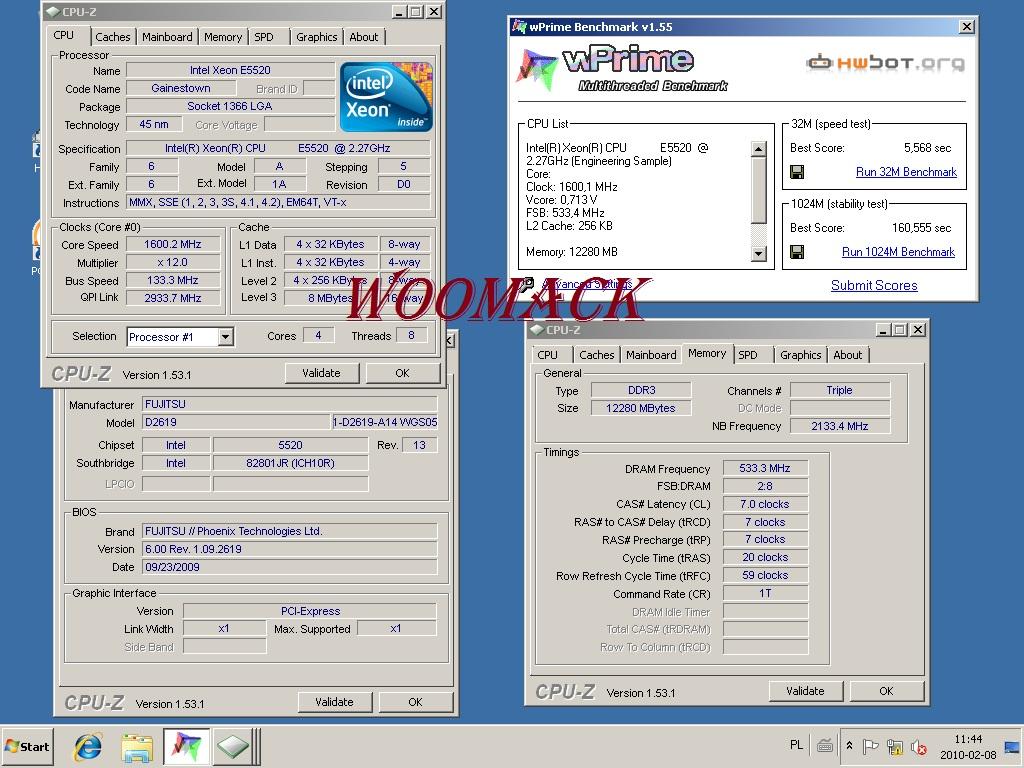Click Validate in the Memory CPU-Z window
The width and height of the screenshot is (1024, 768).
point(805,691)
